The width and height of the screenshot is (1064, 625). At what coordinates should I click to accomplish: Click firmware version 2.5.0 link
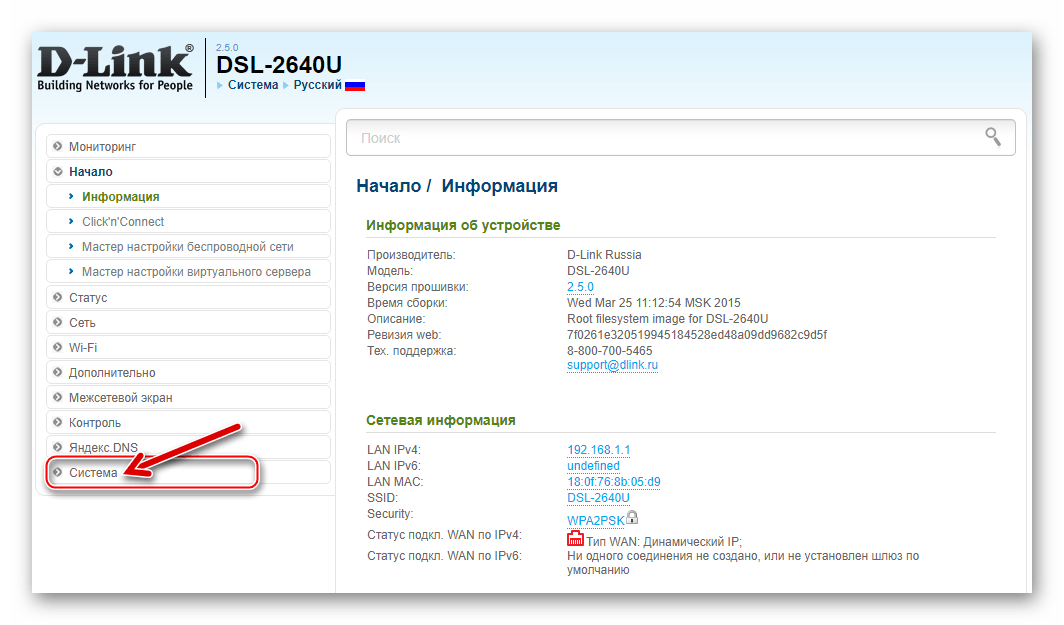tap(580, 287)
